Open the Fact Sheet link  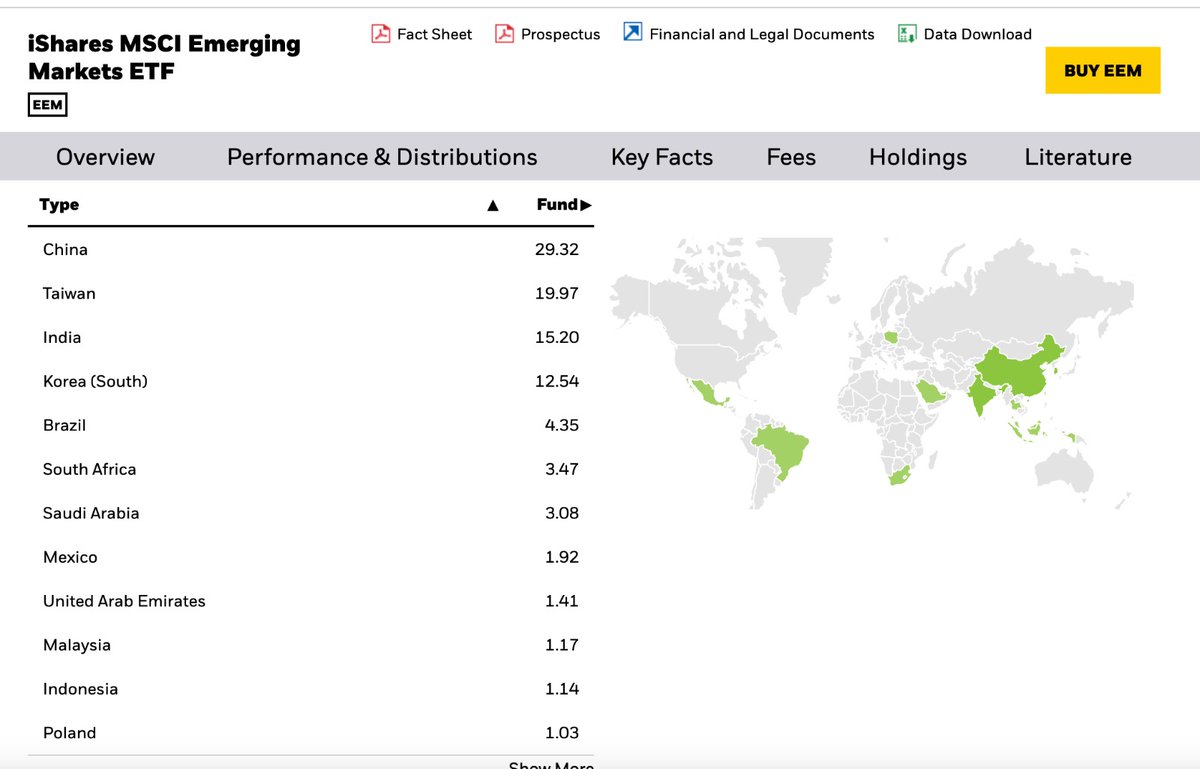(434, 34)
